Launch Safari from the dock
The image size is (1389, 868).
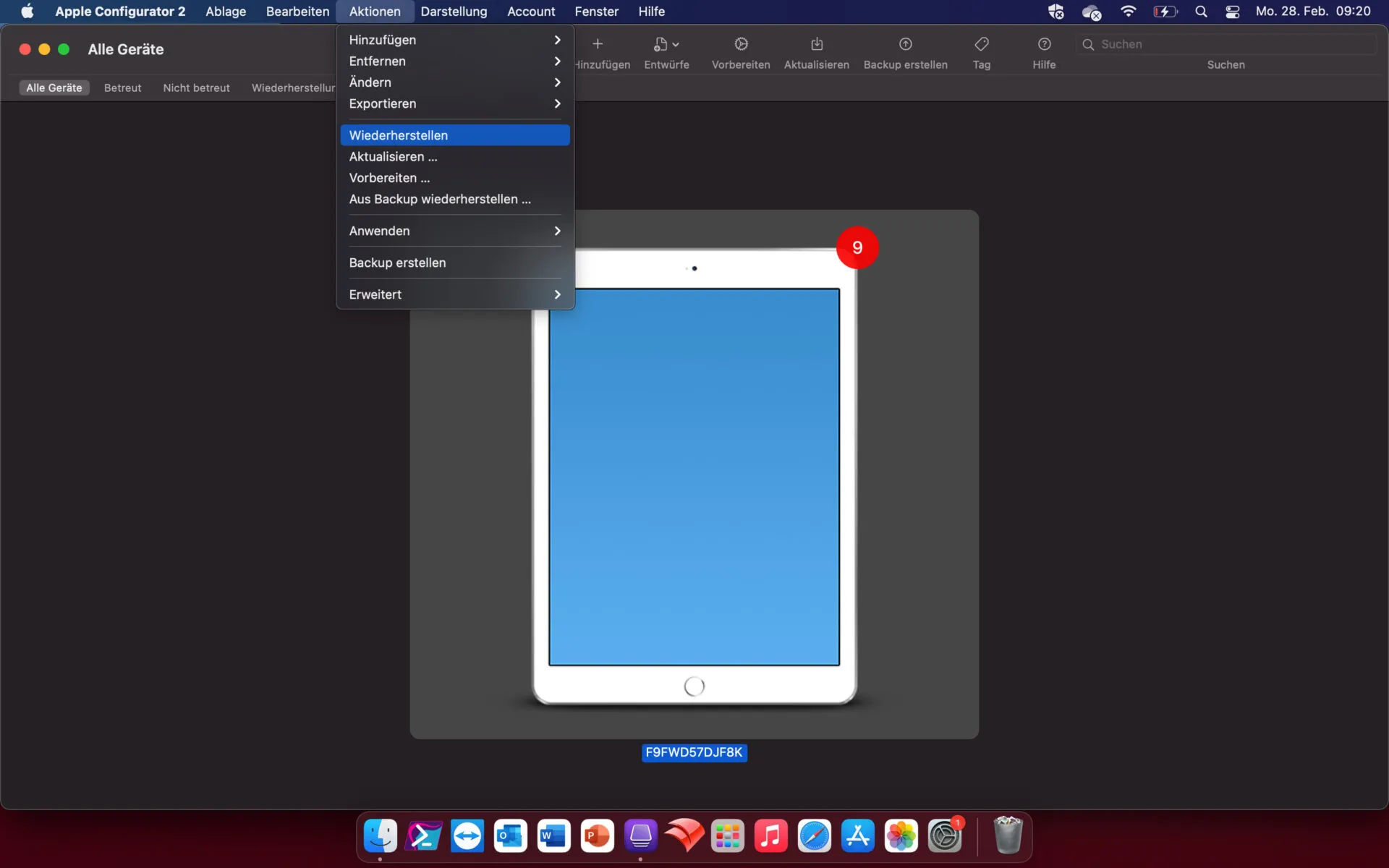(815, 836)
